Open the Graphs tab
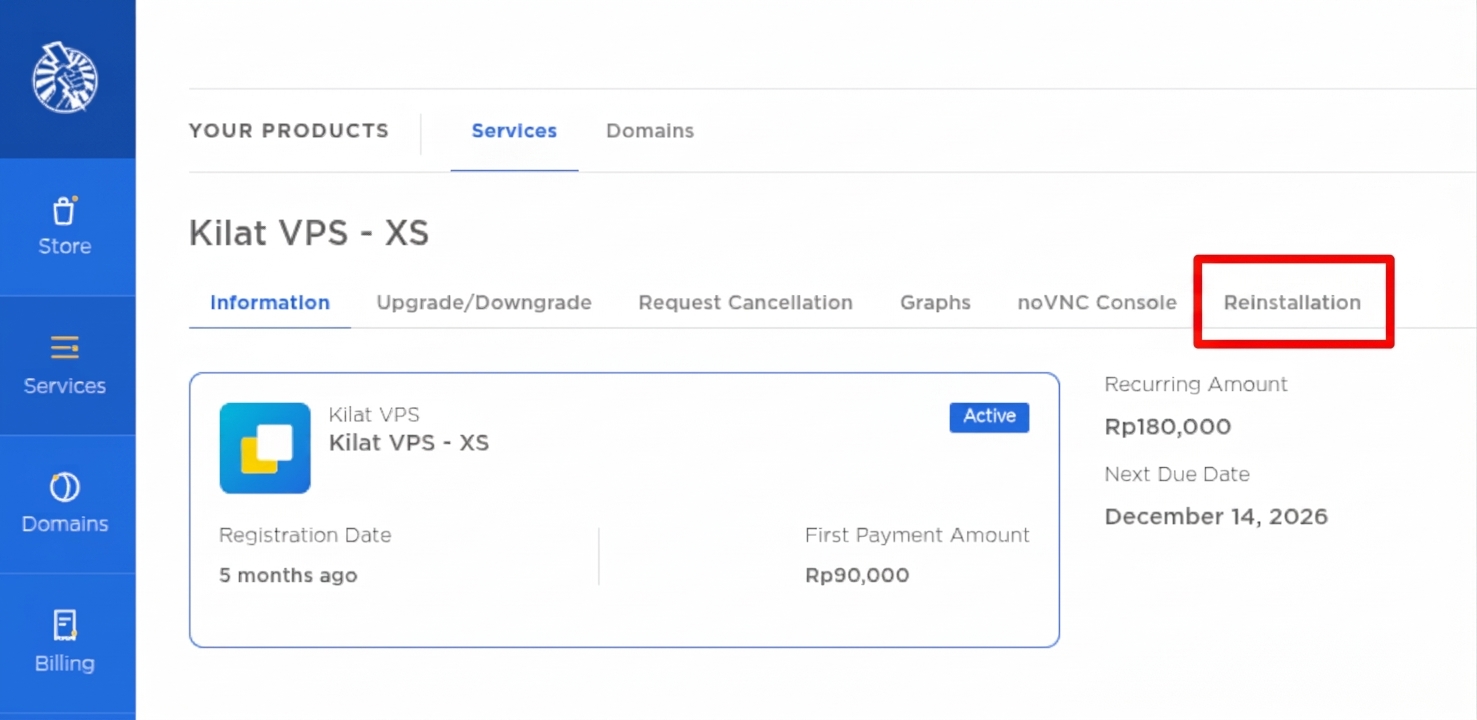Image resolution: width=1477 pixels, height=720 pixels. tap(935, 302)
